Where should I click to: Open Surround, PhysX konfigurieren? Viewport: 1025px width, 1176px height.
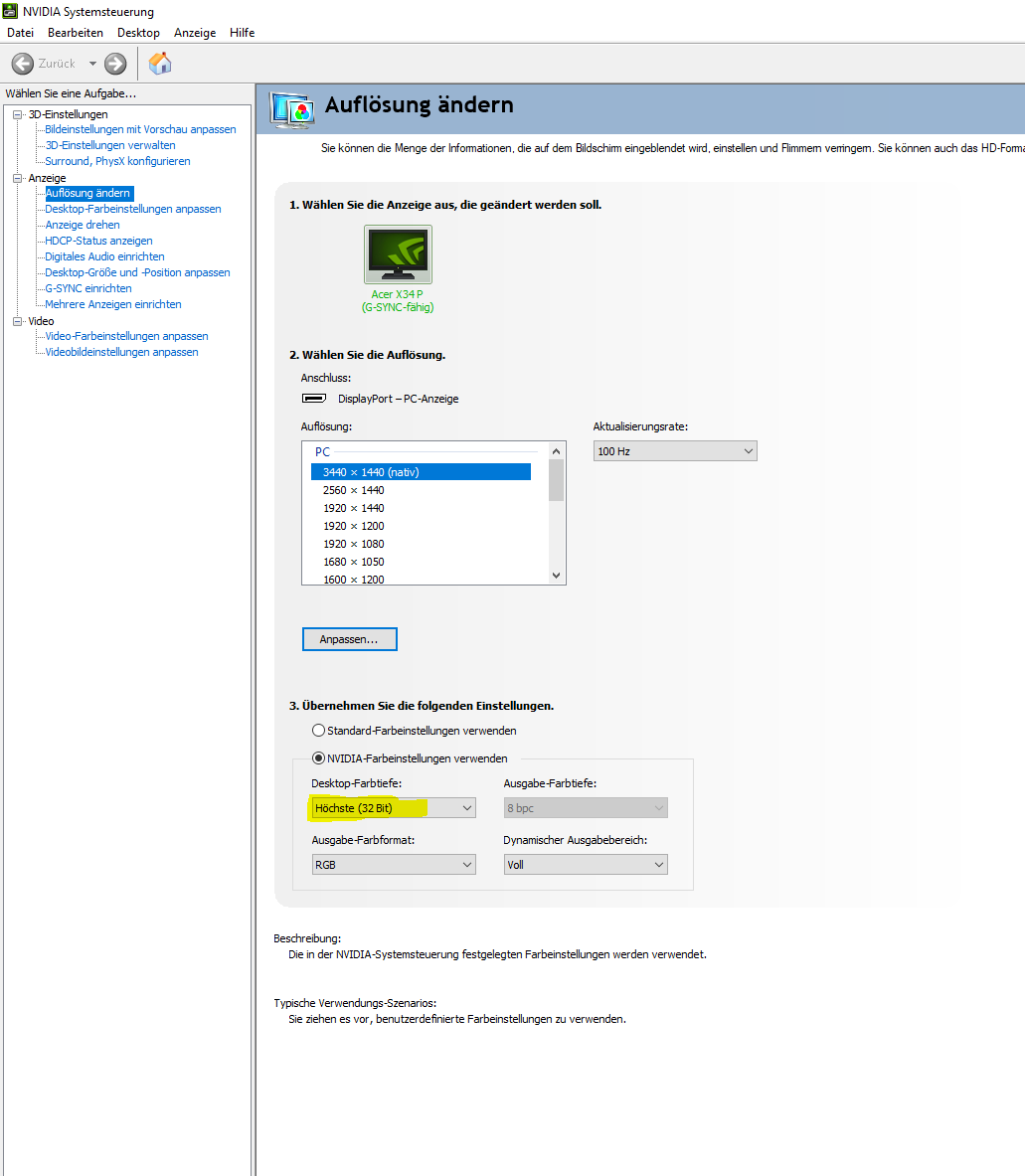(x=117, y=161)
